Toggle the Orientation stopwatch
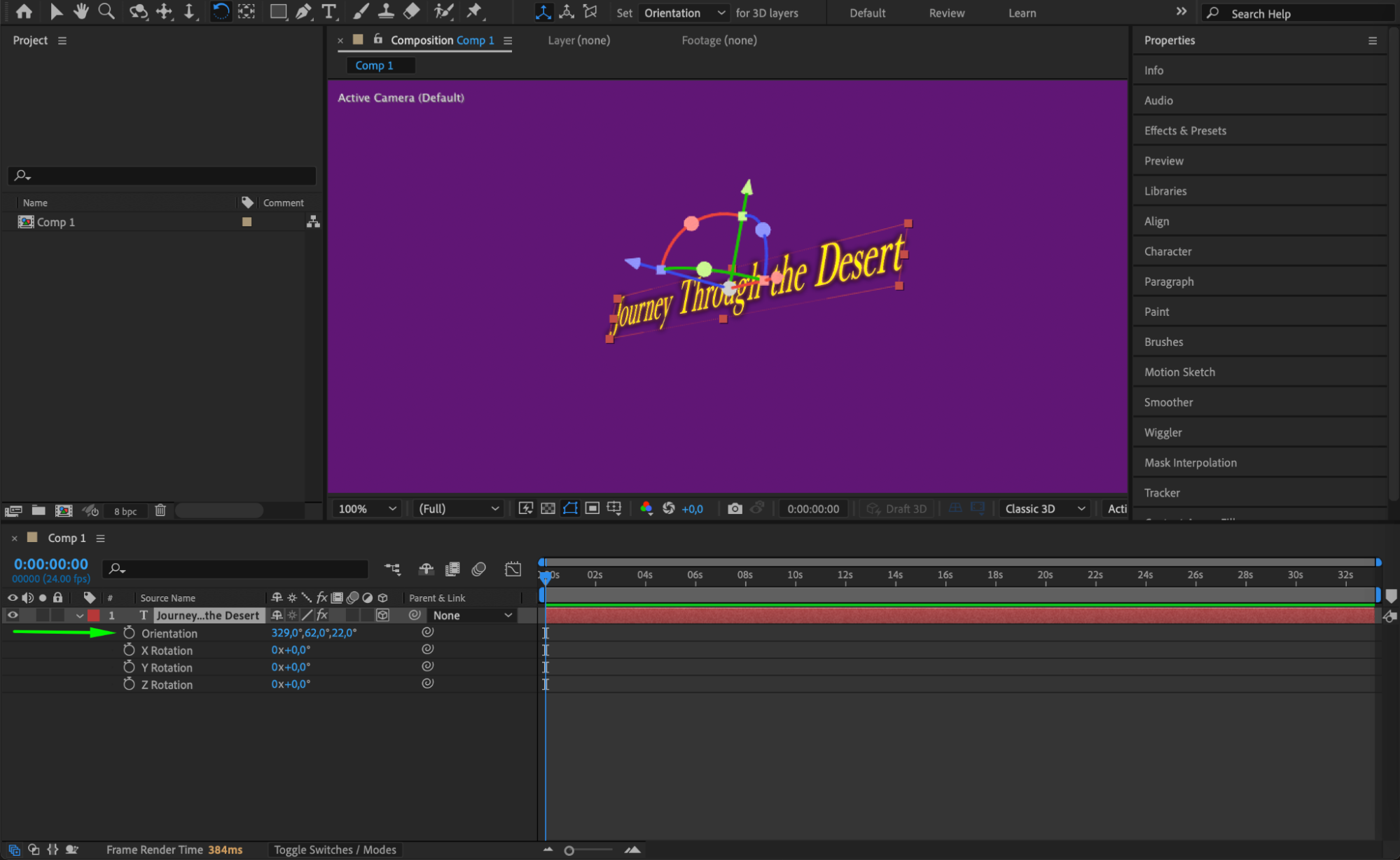 (x=129, y=632)
